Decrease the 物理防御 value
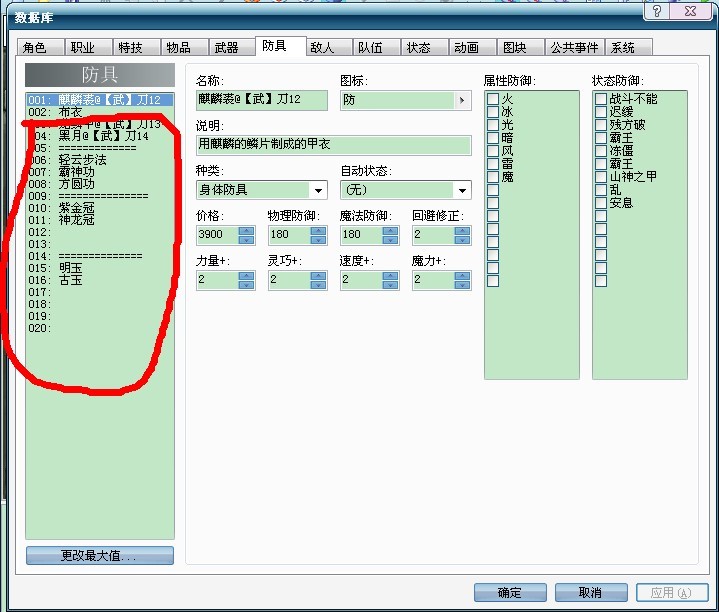 [x=318, y=239]
